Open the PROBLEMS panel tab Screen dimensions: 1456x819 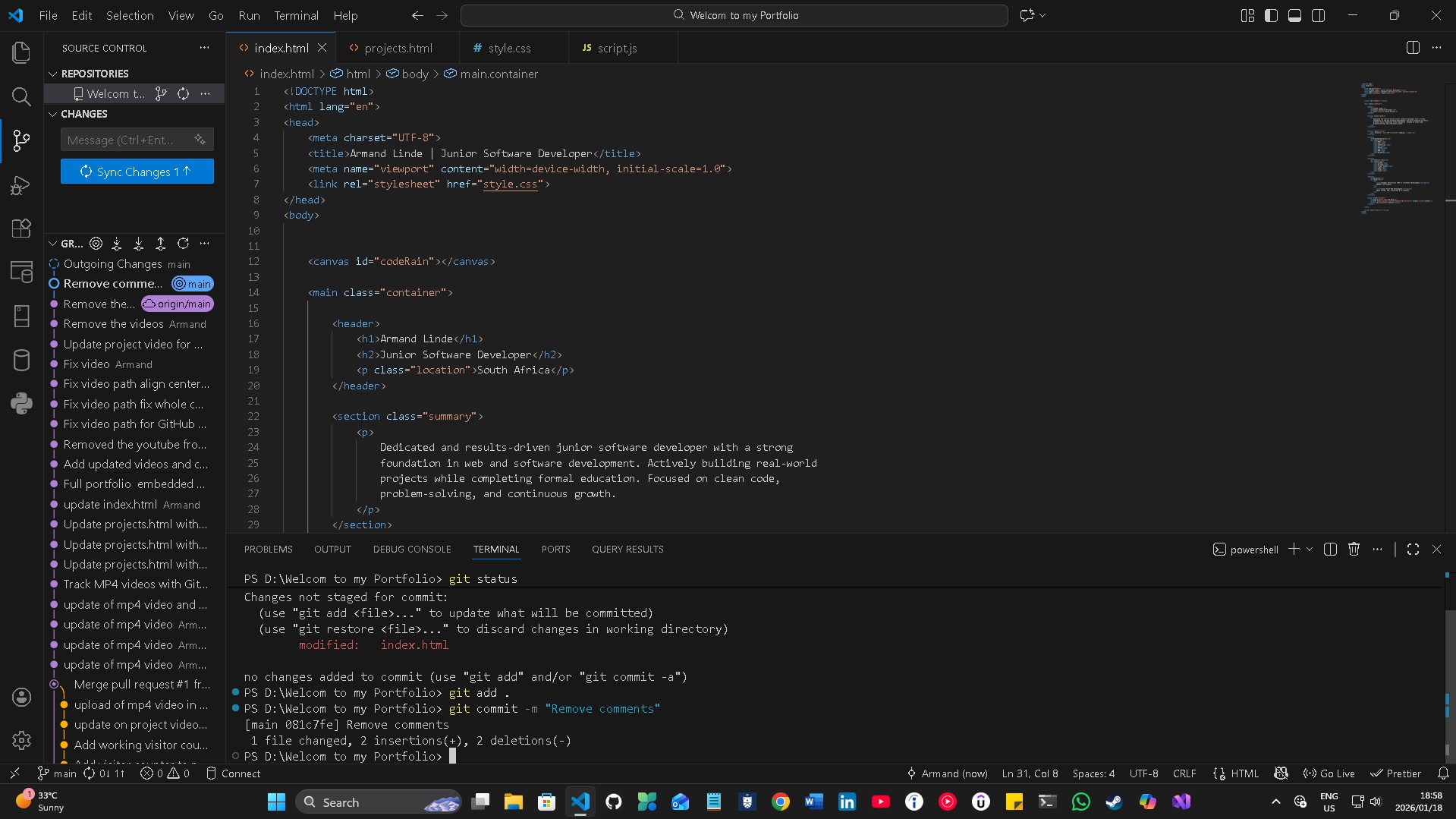tap(269, 549)
